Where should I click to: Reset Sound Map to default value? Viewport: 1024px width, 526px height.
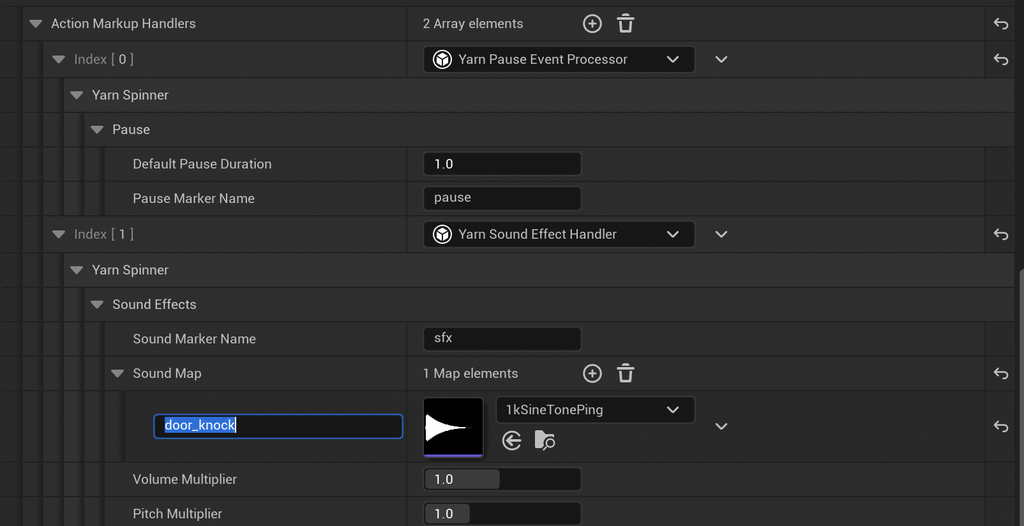click(1000, 374)
